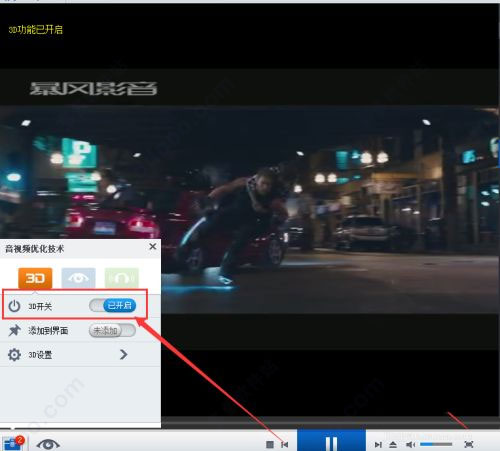This screenshot has width=500, height=451.
Task: Open the green headphone audio tab icon
Action: click(122, 278)
